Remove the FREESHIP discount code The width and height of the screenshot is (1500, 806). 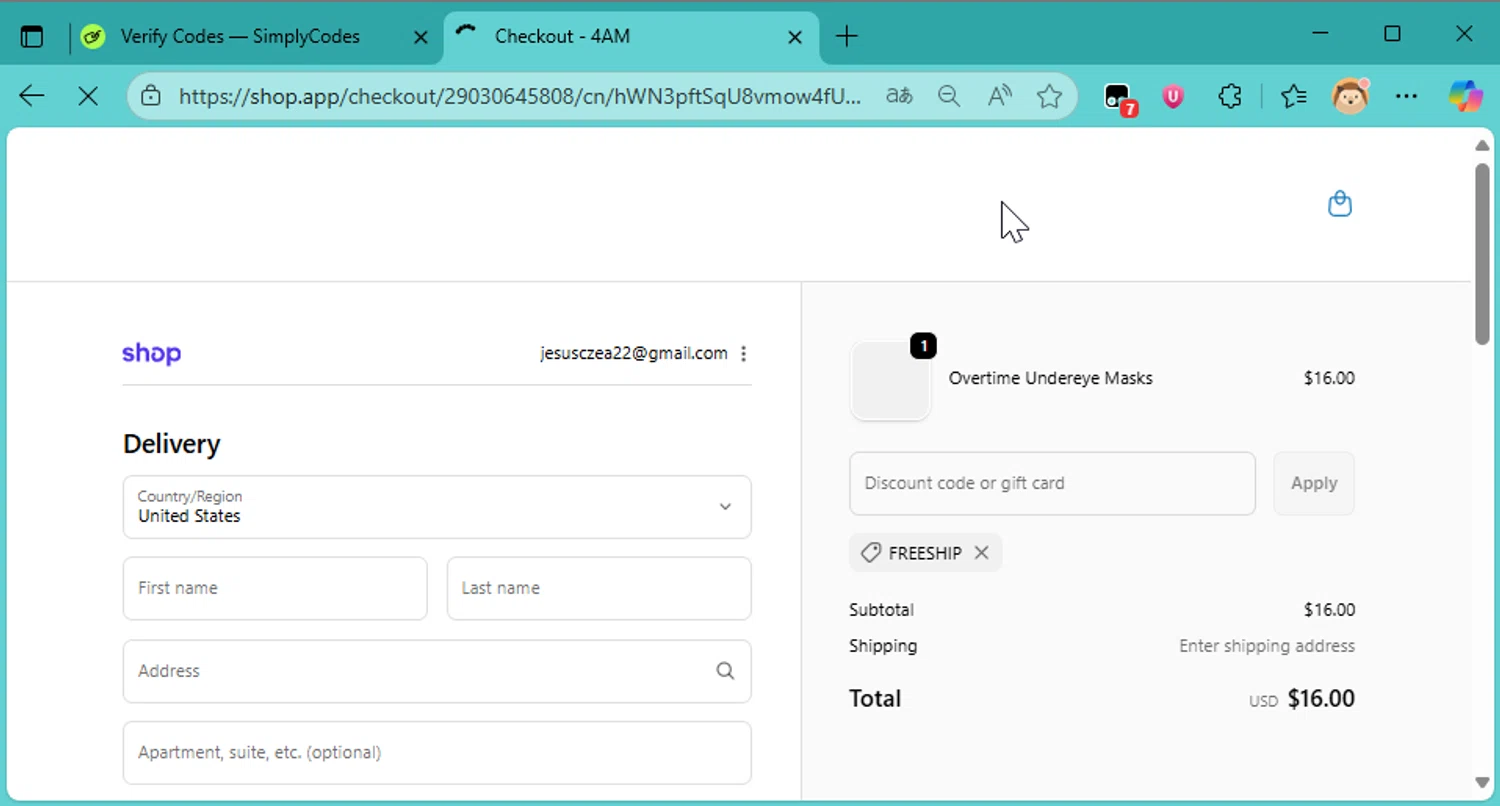click(981, 553)
